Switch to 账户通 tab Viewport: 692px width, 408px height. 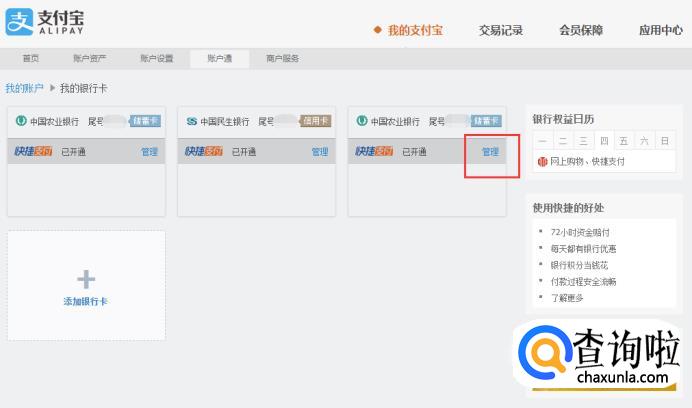pos(220,58)
